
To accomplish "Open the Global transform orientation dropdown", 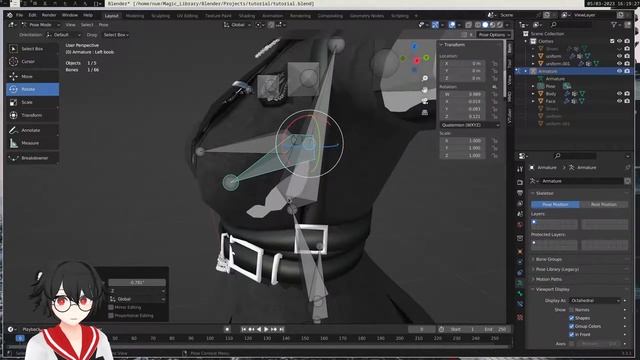I will (x=238, y=25).
